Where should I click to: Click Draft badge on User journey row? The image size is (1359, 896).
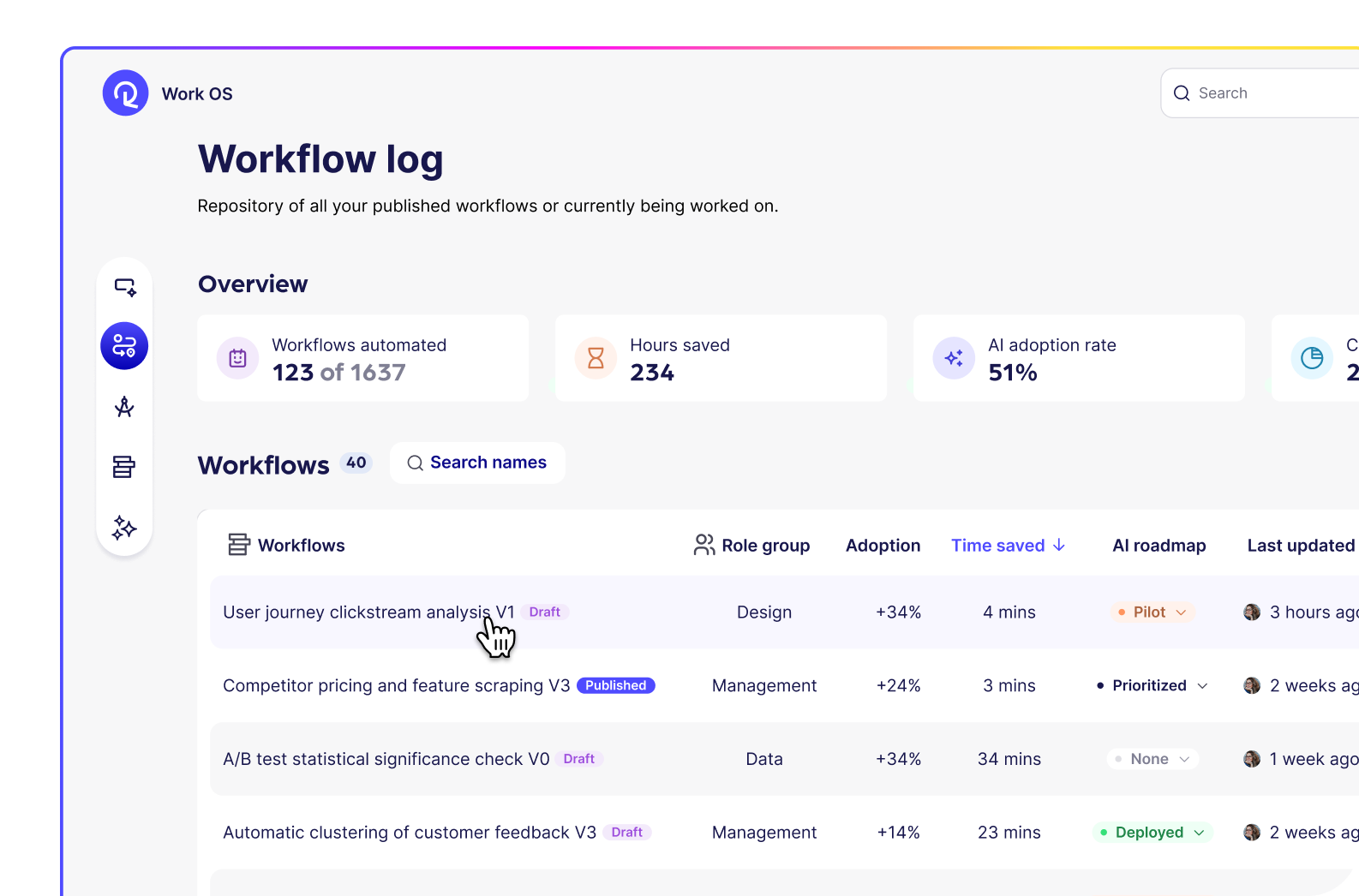click(545, 612)
